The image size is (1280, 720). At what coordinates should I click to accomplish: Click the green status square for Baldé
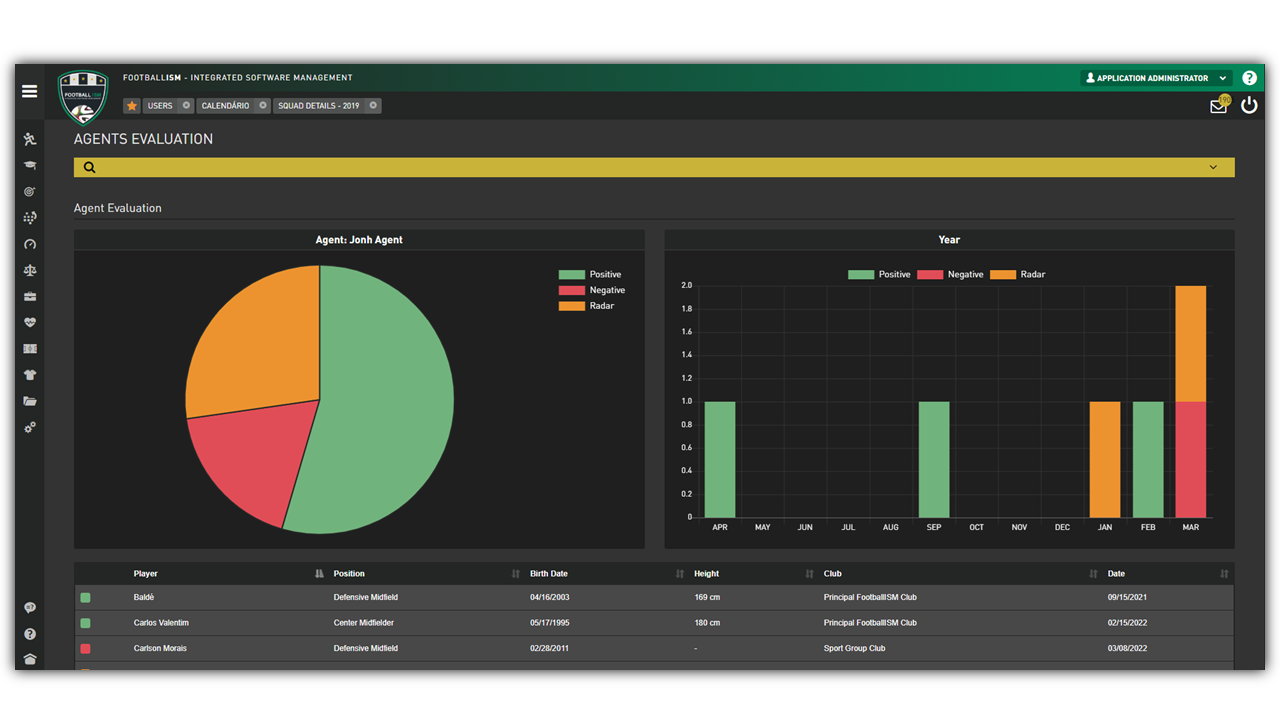[x=85, y=597]
